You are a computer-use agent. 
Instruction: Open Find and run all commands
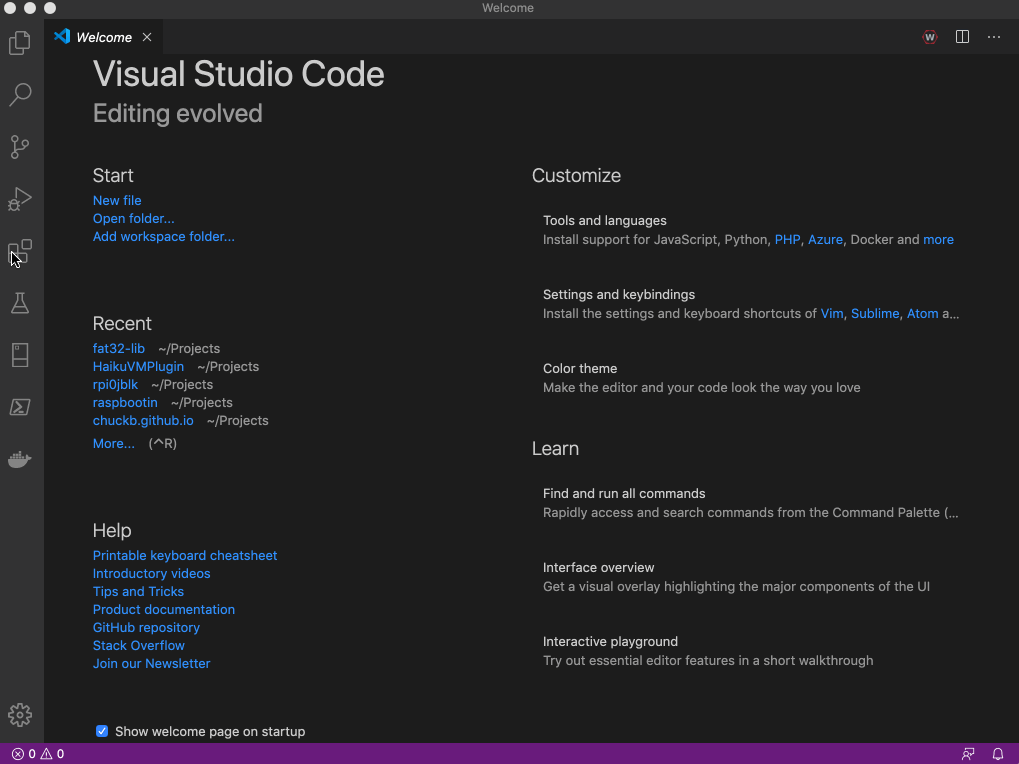751,503
